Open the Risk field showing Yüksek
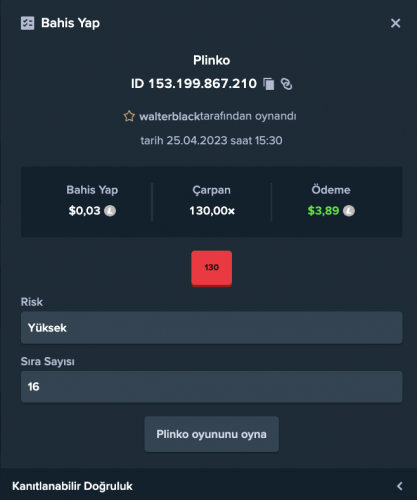The width and height of the screenshot is (417, 500). click(x=211, y=328)
